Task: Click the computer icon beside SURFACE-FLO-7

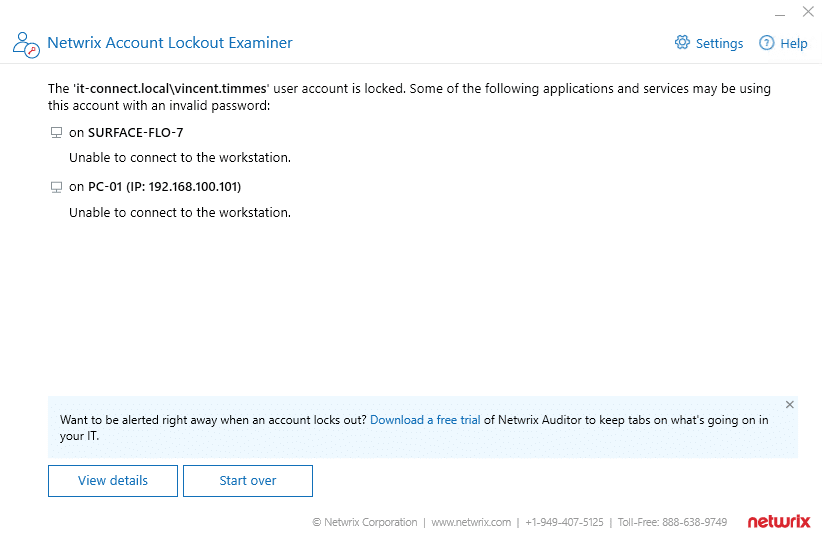Action: click(x=56, y=132)
